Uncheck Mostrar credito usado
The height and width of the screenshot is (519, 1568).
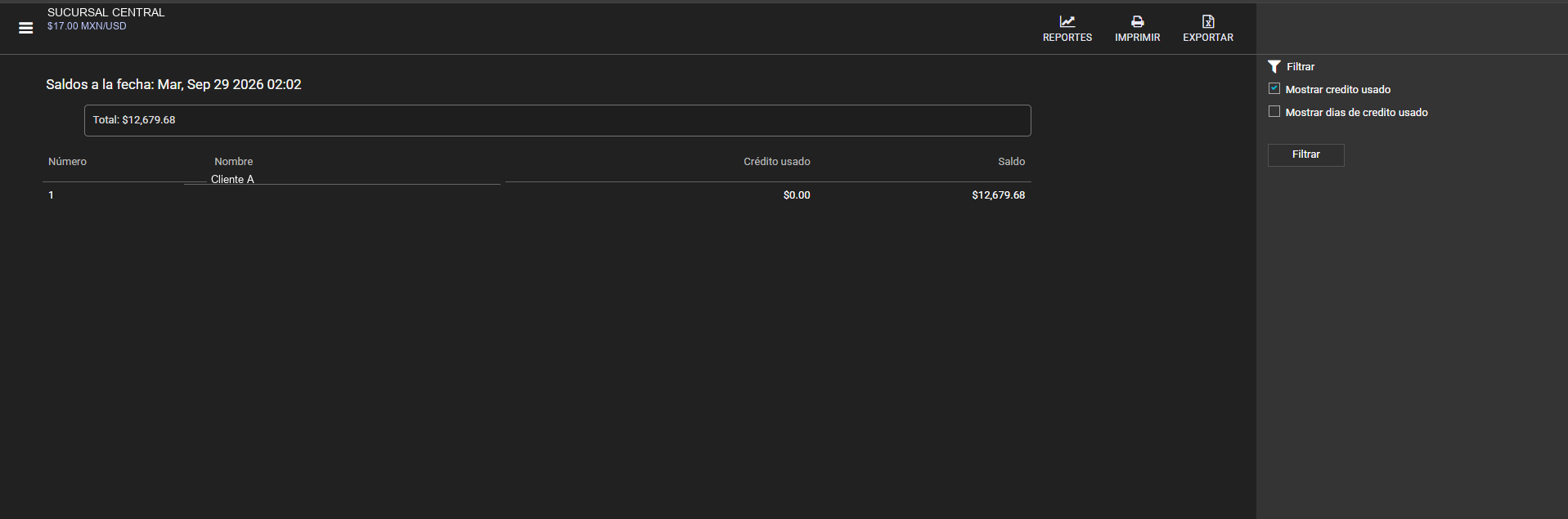1274,88
